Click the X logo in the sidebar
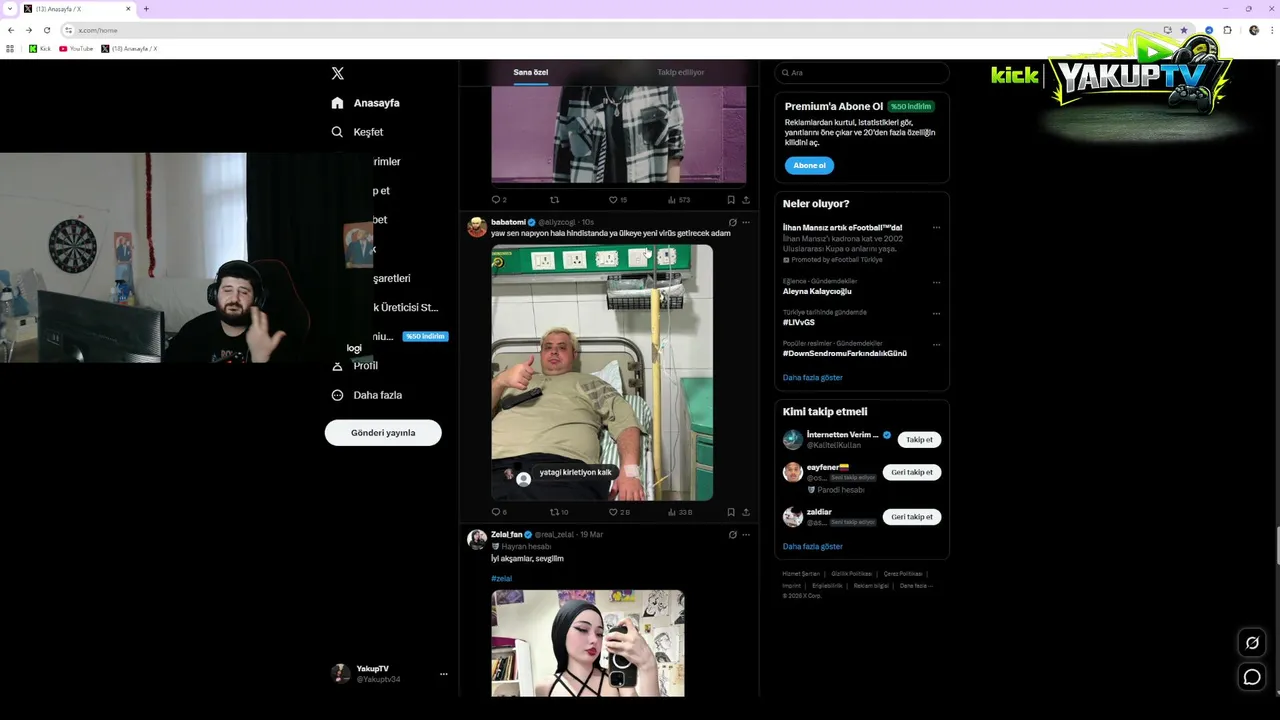 [x=337, y=73]
